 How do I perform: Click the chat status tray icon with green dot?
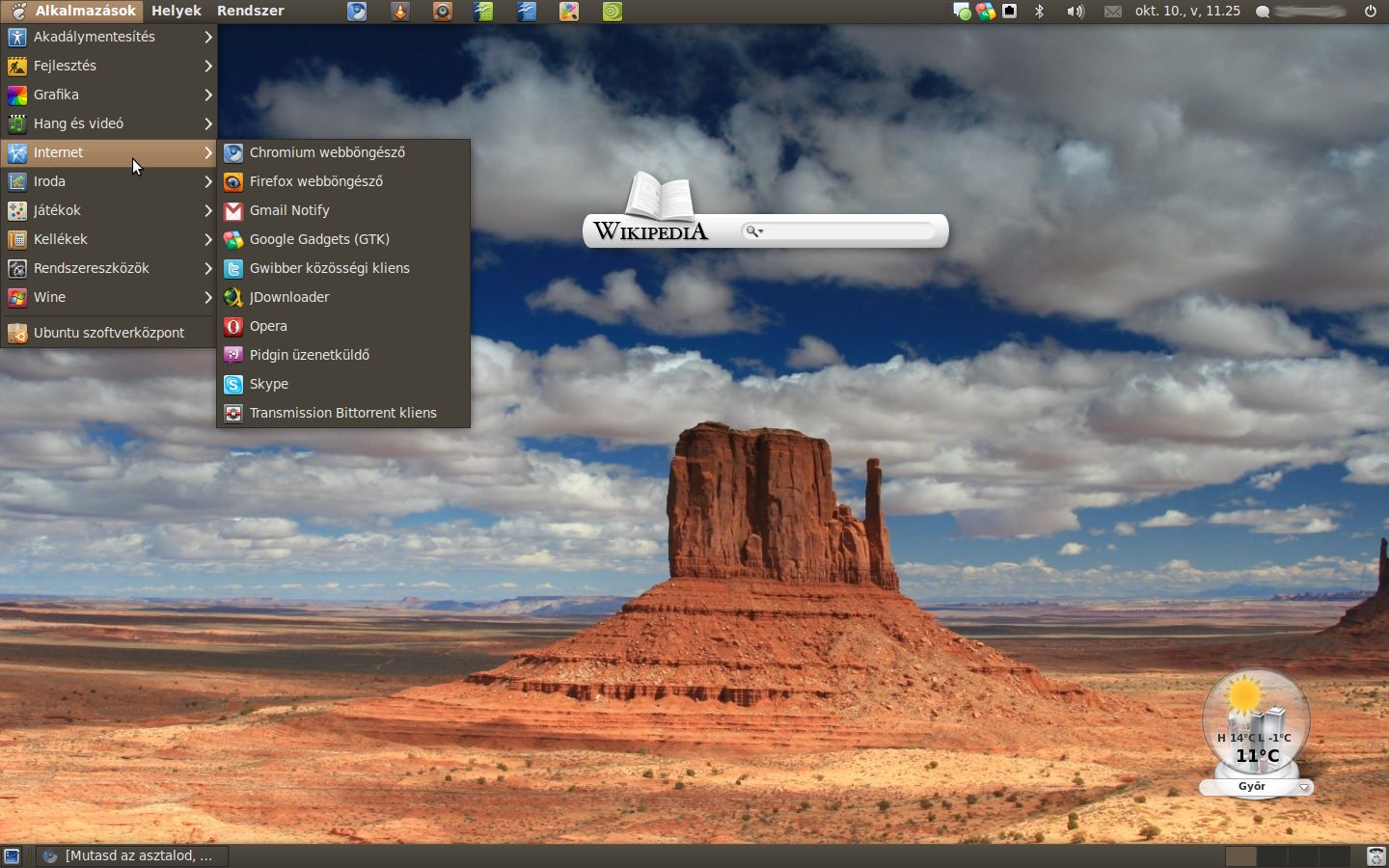[962, 12]
